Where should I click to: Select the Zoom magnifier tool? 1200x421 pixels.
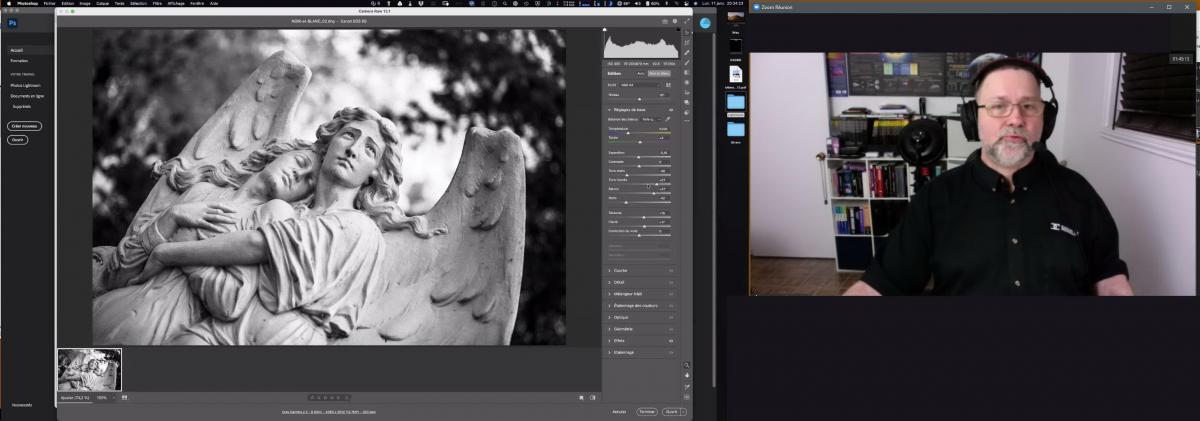[687, 366]
